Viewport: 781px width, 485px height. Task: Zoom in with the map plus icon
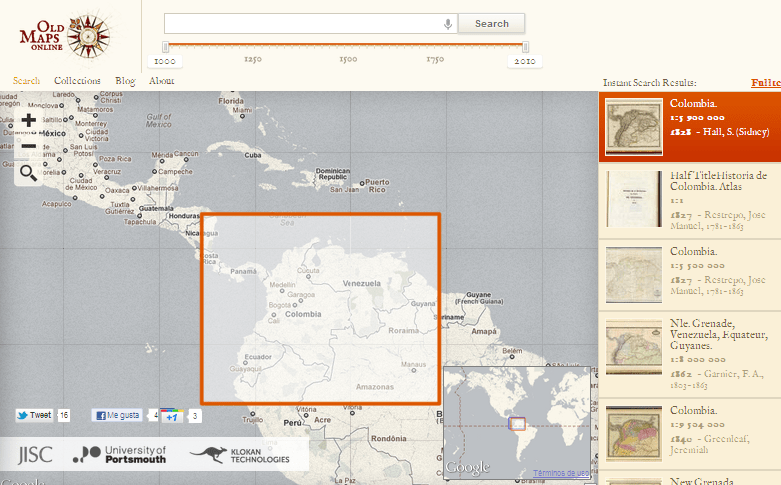coord(28,120)
